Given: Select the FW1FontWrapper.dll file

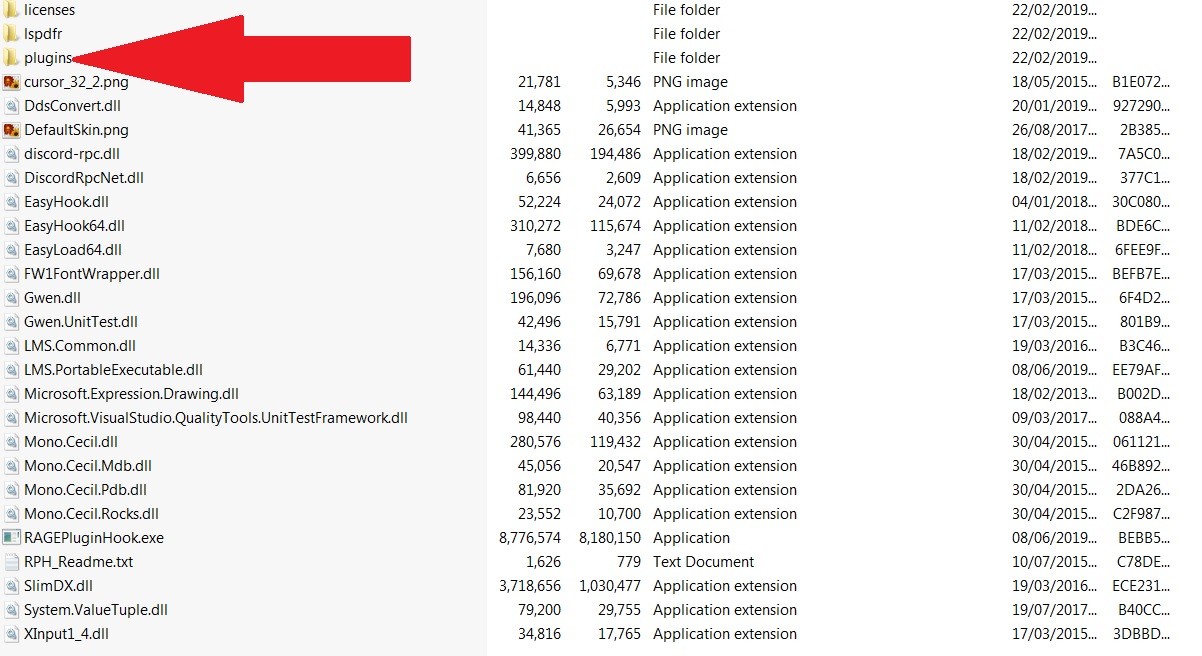Looking at the screenshot, I should coord(92,274).
